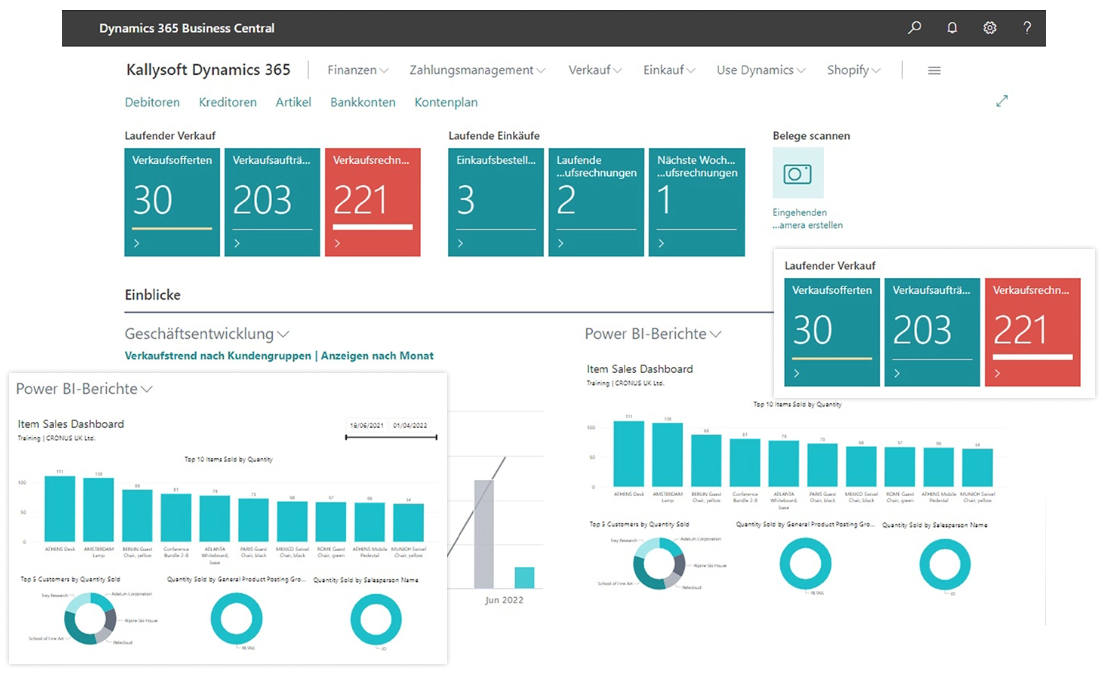
Task: Open the Bankkonten link
Action: tap(362, 102)
